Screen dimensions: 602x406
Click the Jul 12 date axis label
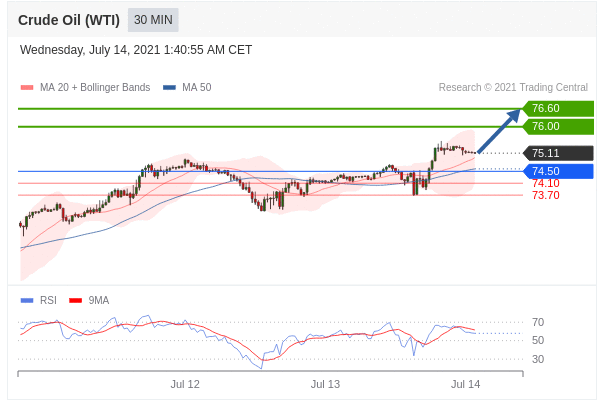(x=185, y=384)
